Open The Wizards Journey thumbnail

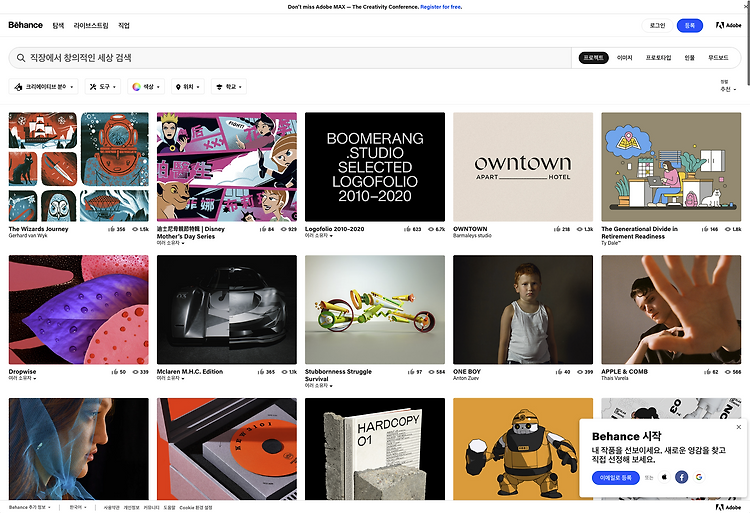[78, 167]
